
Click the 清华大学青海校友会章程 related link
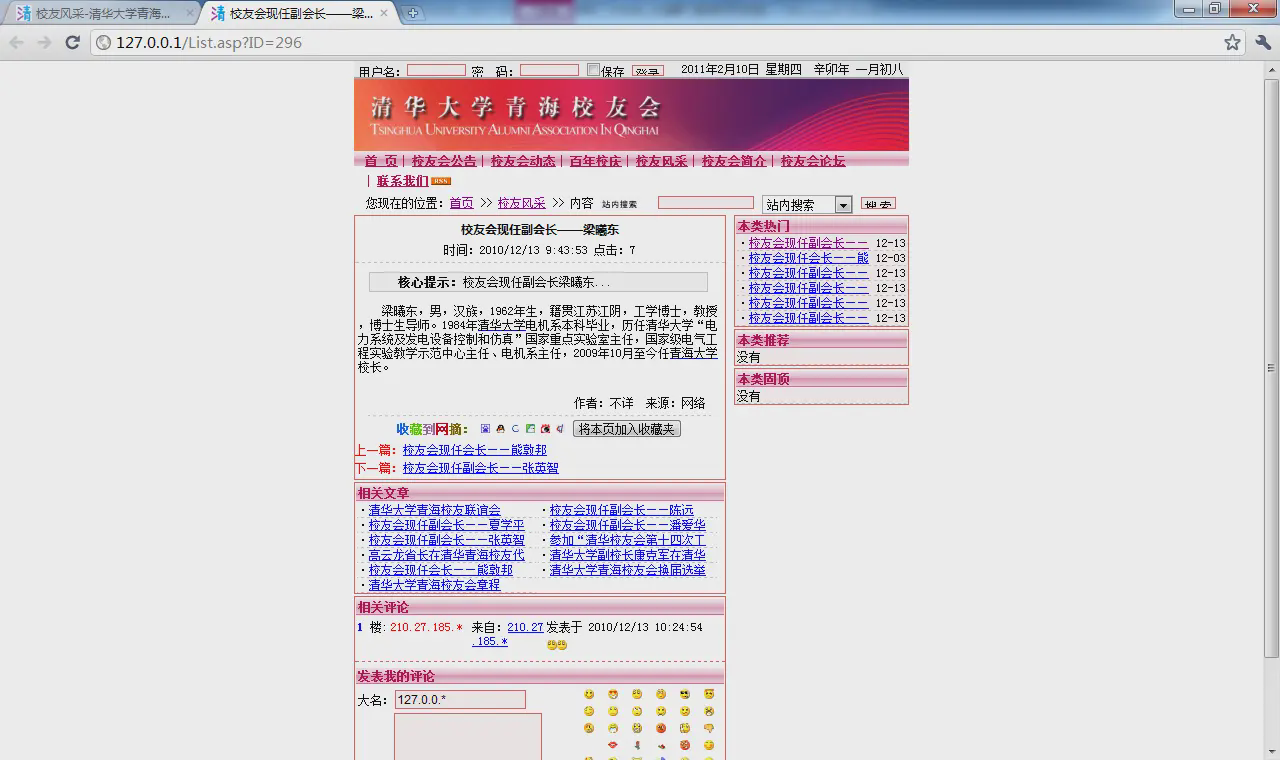click(x=433, y=585)
